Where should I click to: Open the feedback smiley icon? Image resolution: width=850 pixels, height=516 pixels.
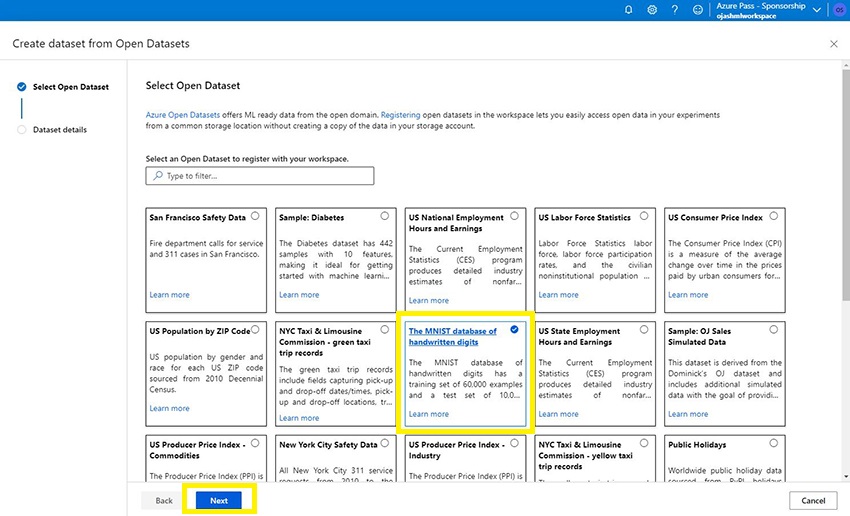698,10
